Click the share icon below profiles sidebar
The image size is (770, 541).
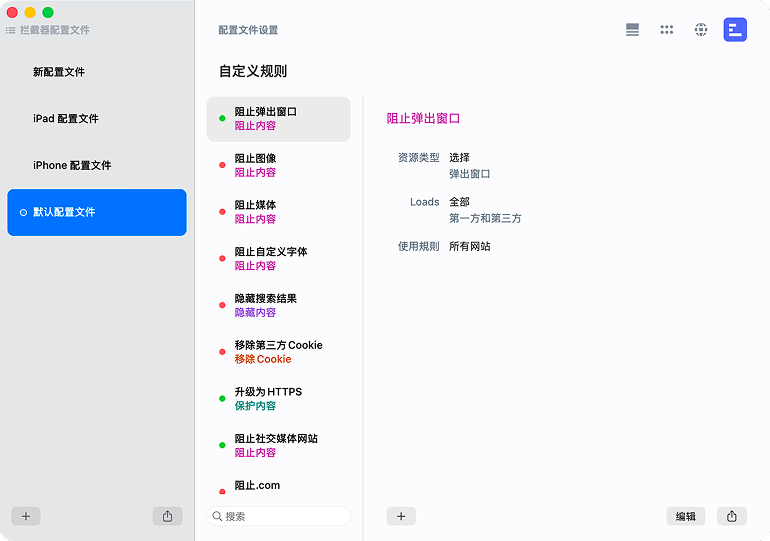[167, 516]
